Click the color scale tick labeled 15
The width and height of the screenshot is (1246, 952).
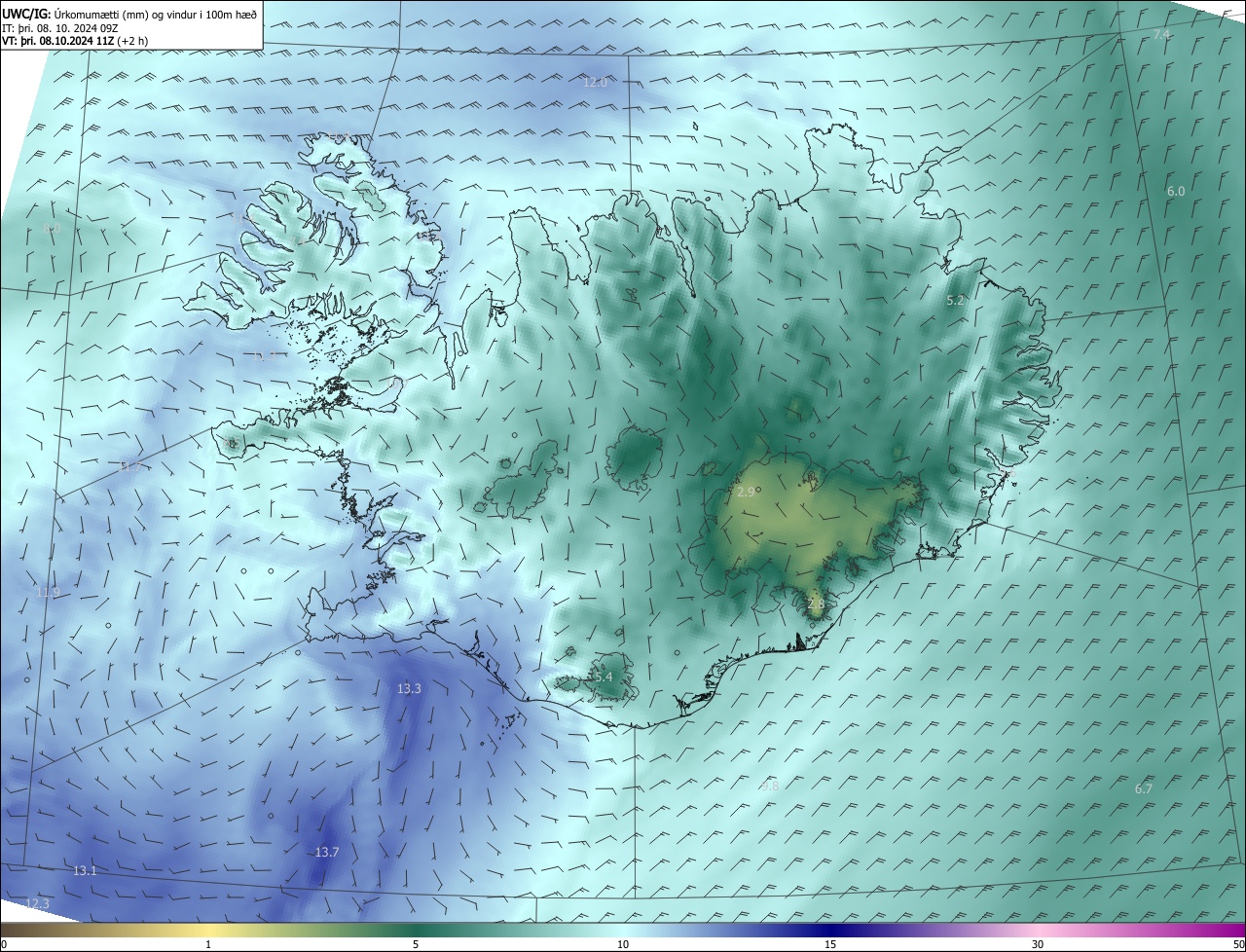830,944
